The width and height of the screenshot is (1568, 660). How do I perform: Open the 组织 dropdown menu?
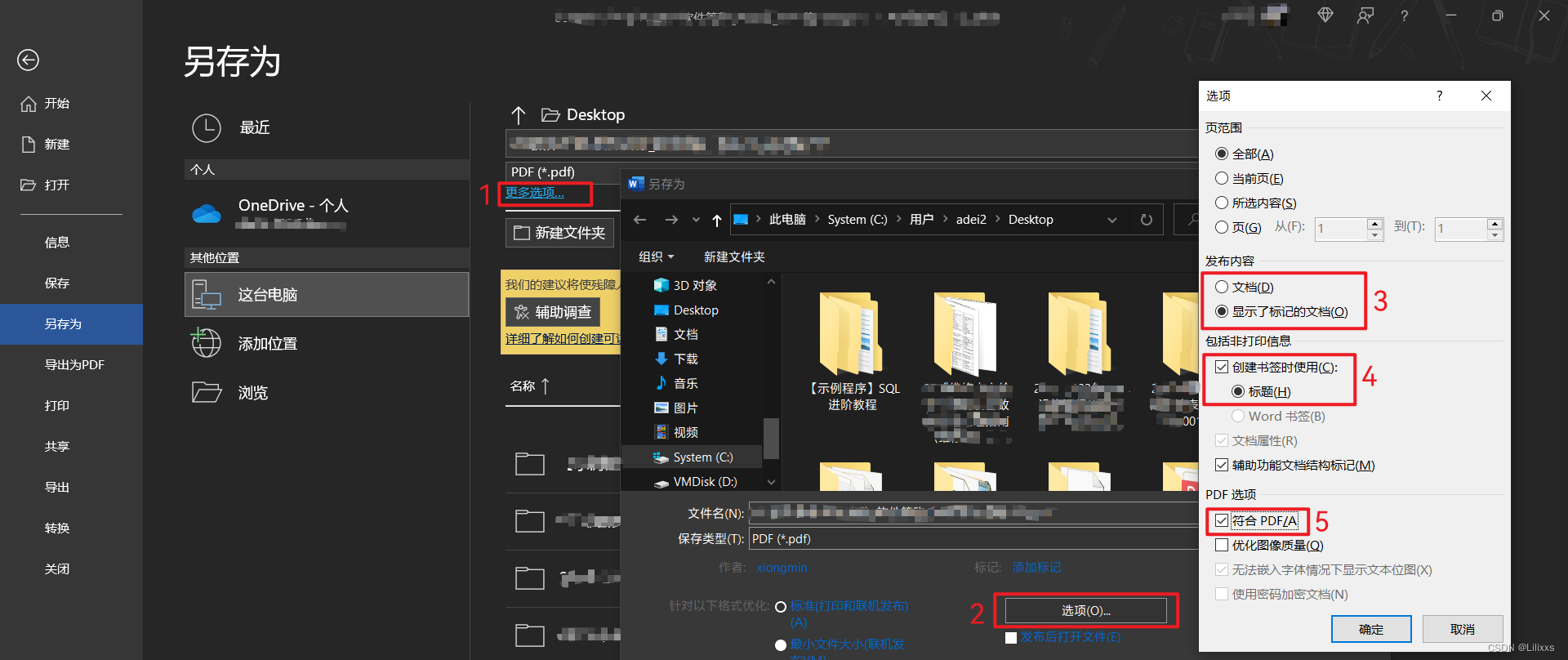pyautogui.click(x=656, y=256)
